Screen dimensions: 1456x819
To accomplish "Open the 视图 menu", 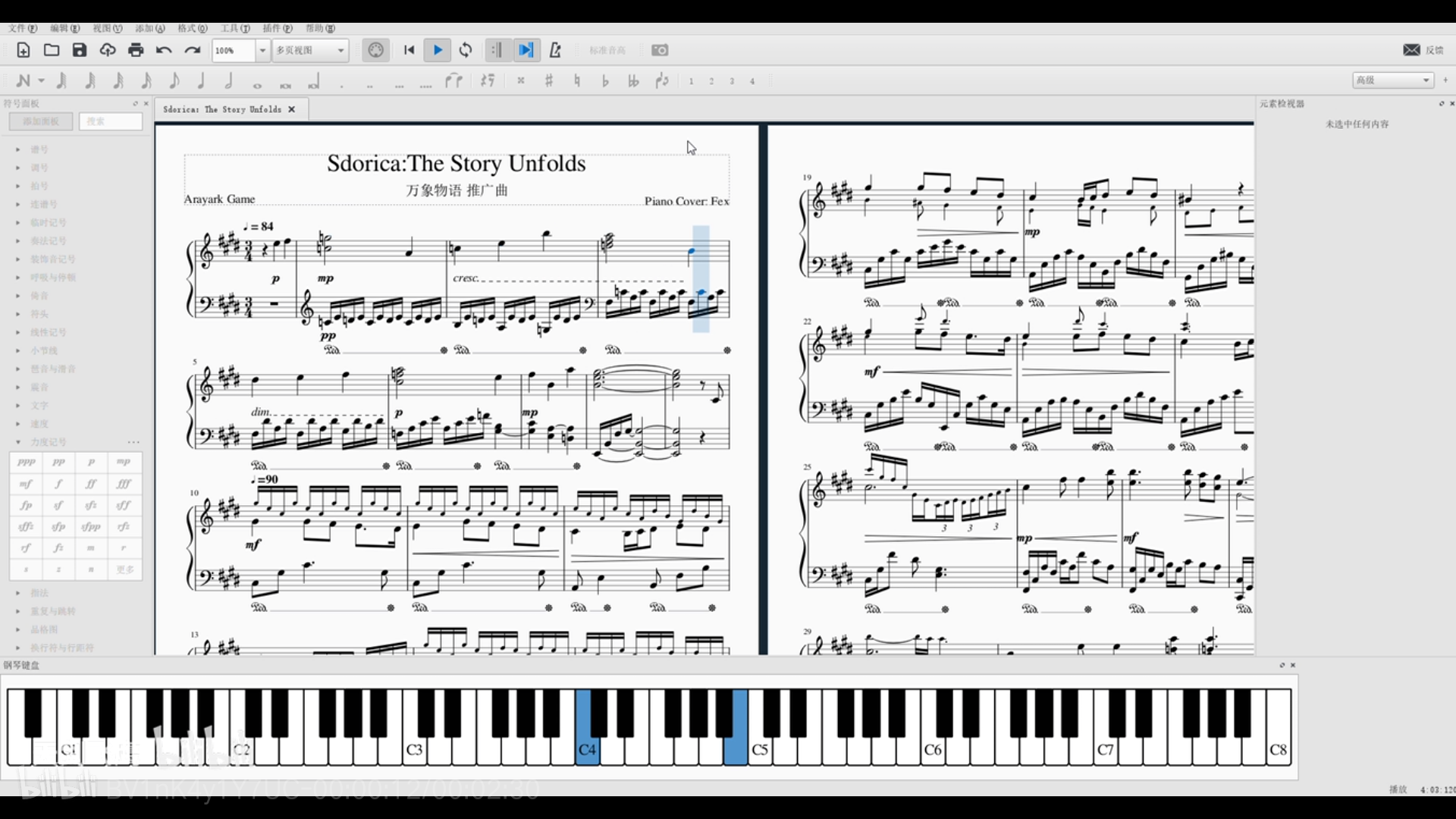I will click(x=108, y=28).
